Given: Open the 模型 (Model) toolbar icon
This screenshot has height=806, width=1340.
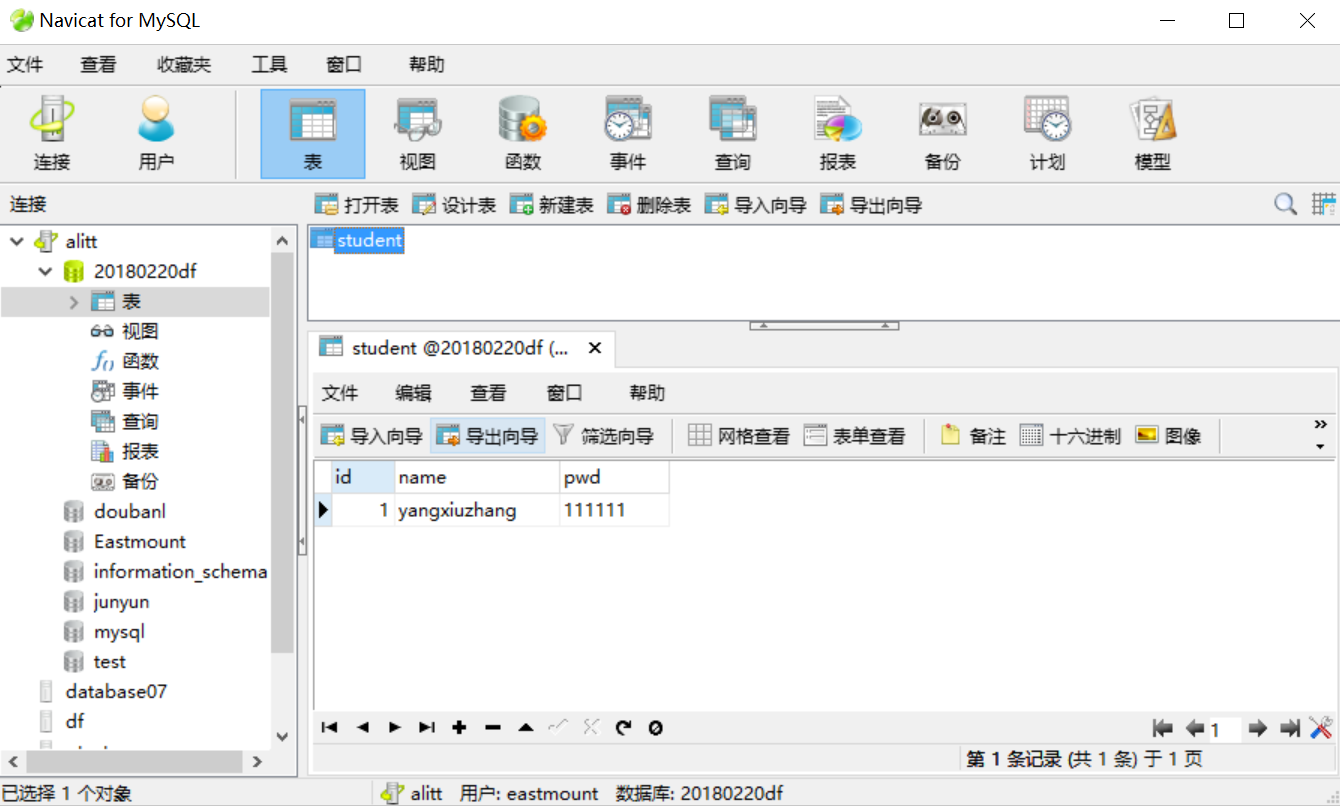Looking at the screenshot, I should point(1152,133).
